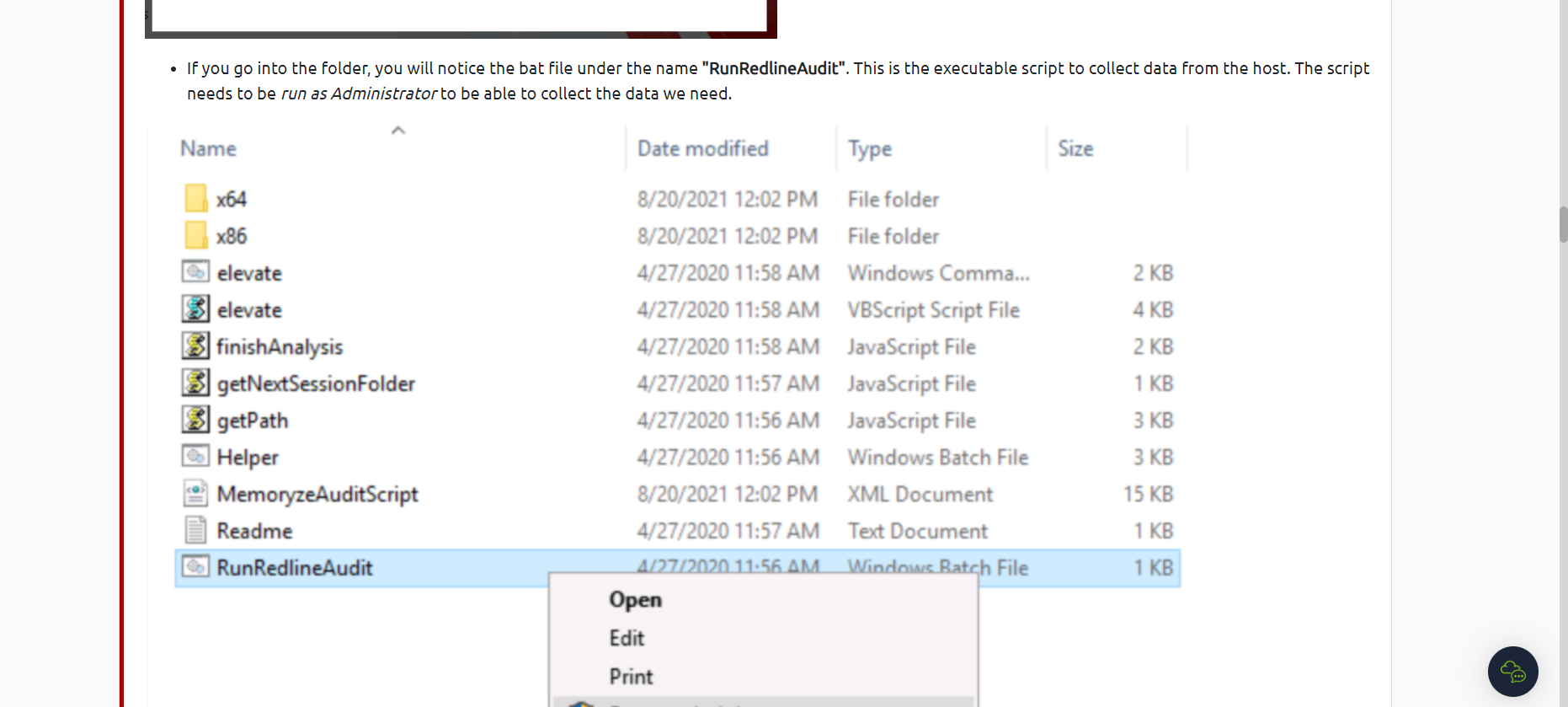This screenshot has height=707, width=1568.
Task: Select the elevate VBScript file icon
Action: point(195,309)
